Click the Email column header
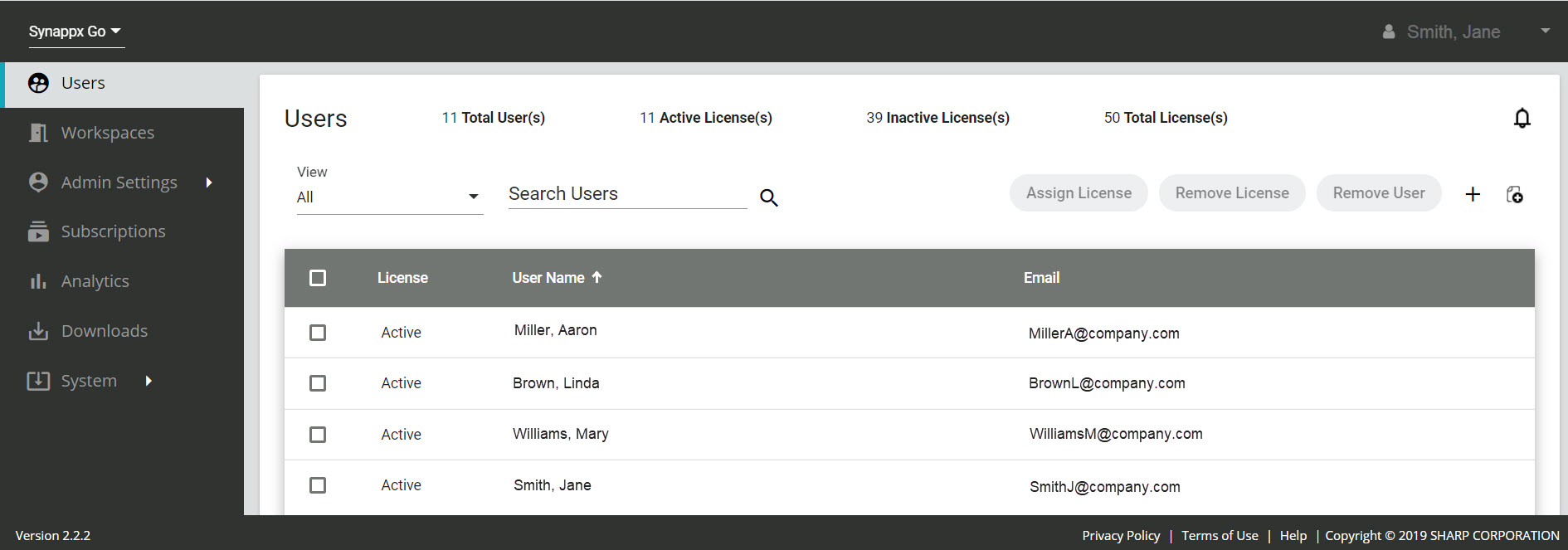1568x550 pixels. pyautogui.click(x=1041, y=278)
